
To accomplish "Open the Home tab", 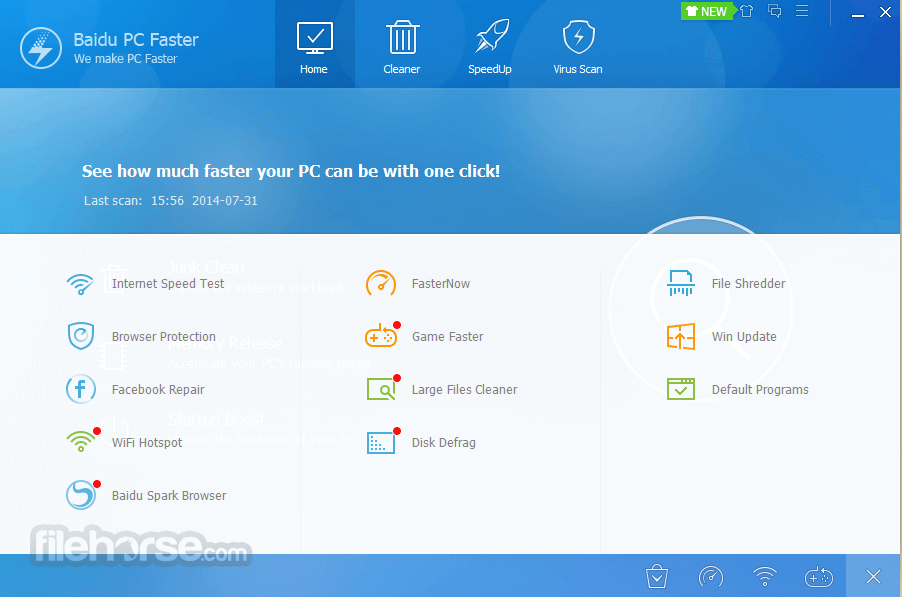I will pyautogui.click(x=315, y=45).
